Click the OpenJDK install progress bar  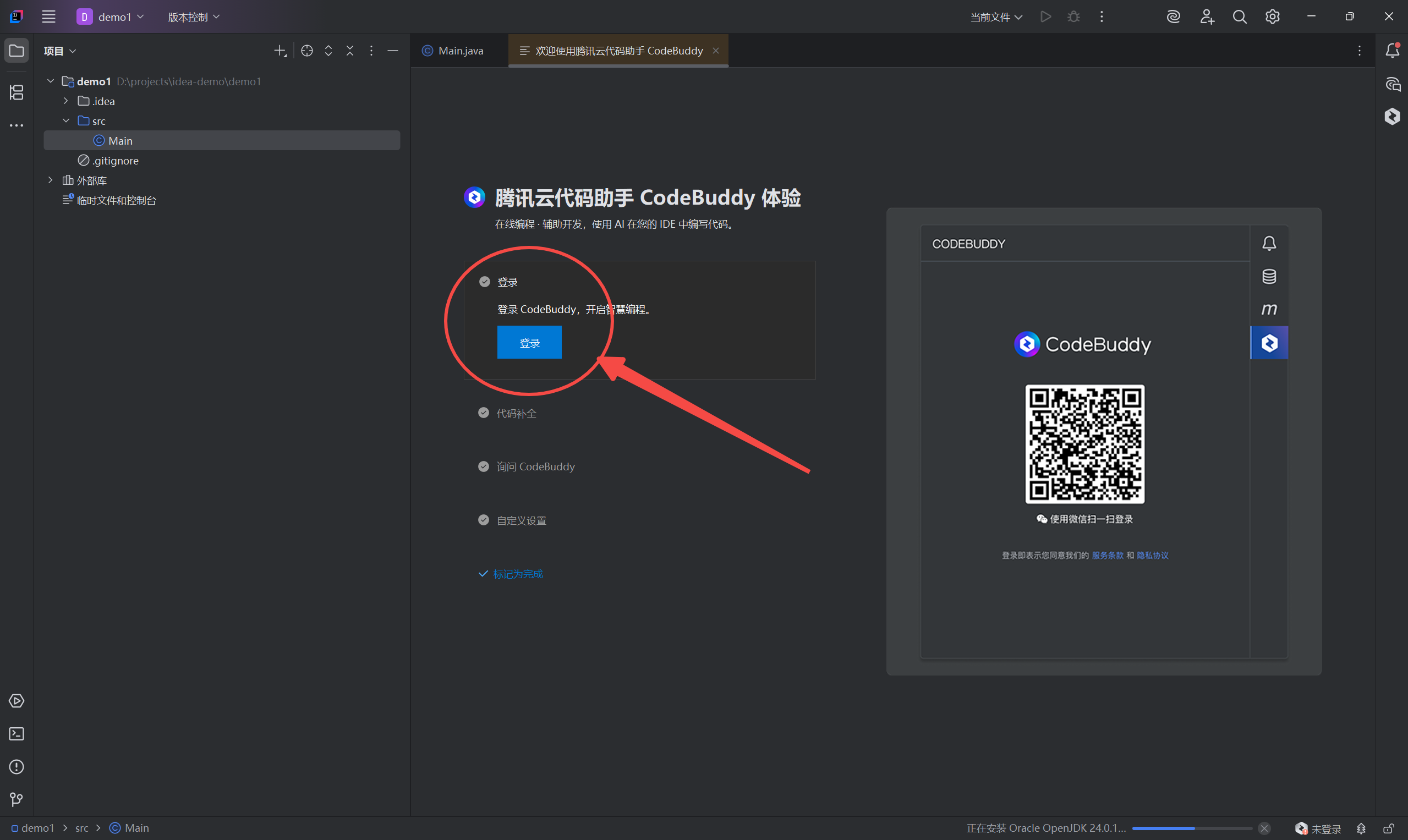[1191, 828]
